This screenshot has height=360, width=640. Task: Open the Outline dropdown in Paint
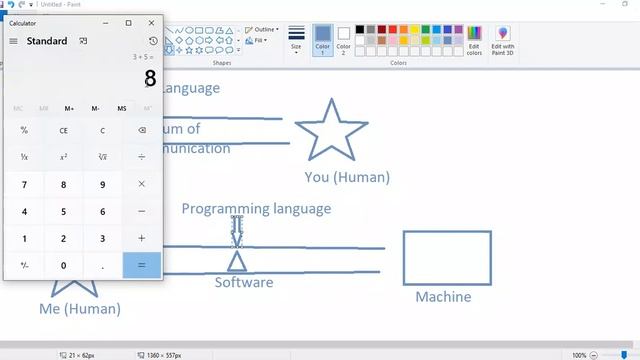pyautogui.click(x=262, y=30)
